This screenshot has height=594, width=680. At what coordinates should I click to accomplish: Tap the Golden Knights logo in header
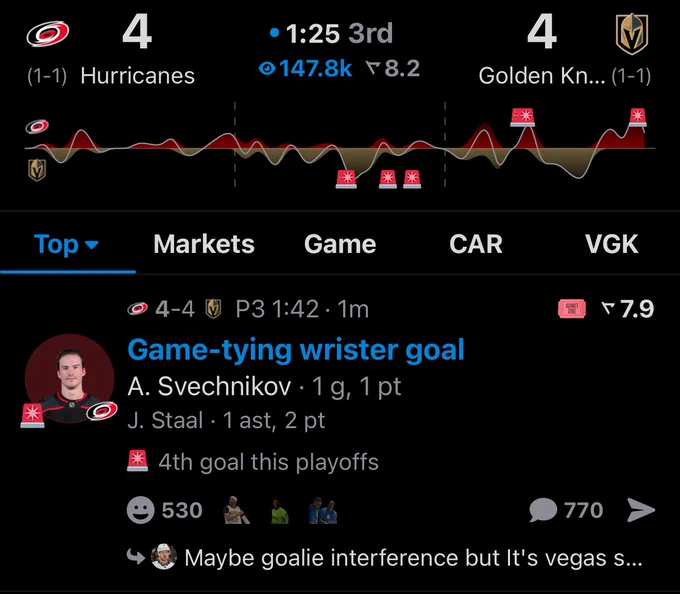click(632, 34)
